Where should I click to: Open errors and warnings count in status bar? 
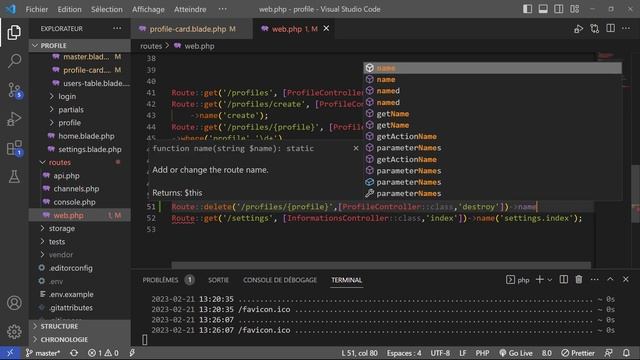pyautogui.click(x=103, y=353)
